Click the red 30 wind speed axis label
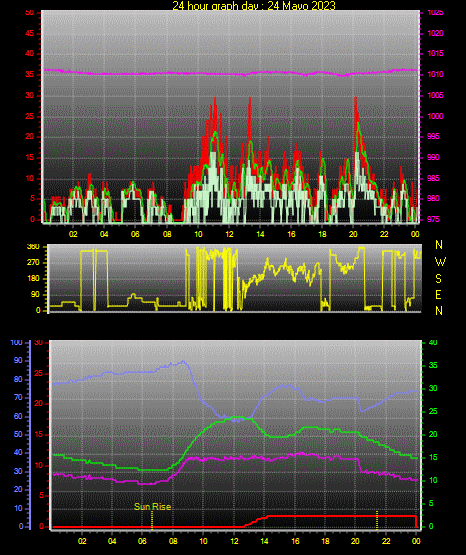Viewport: 466px width, 555px height. pos(29,96)
